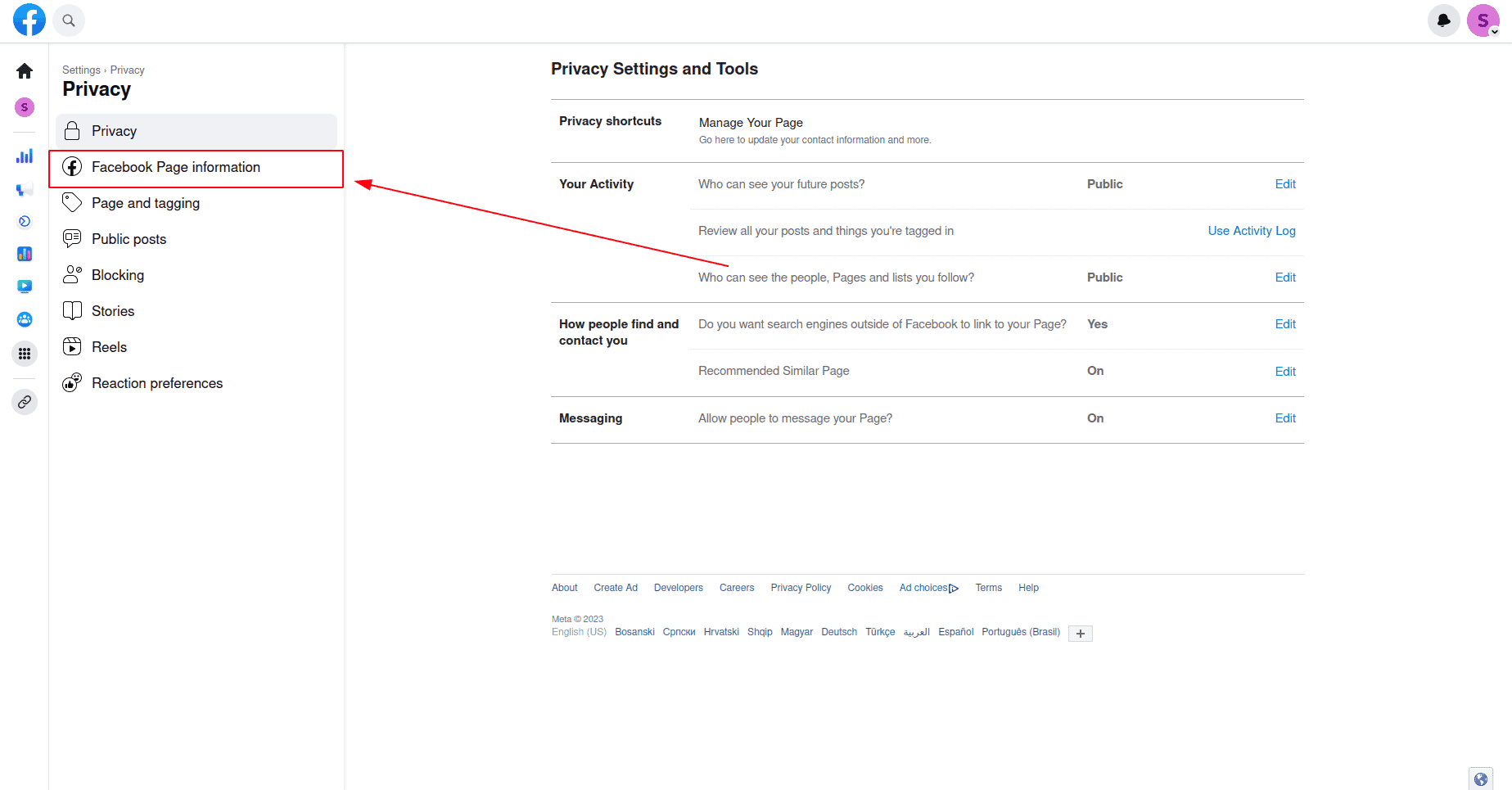Click the link sharing icon in sidebar
This screenshot has height=790, width=1512.
[x=25, y=402]
